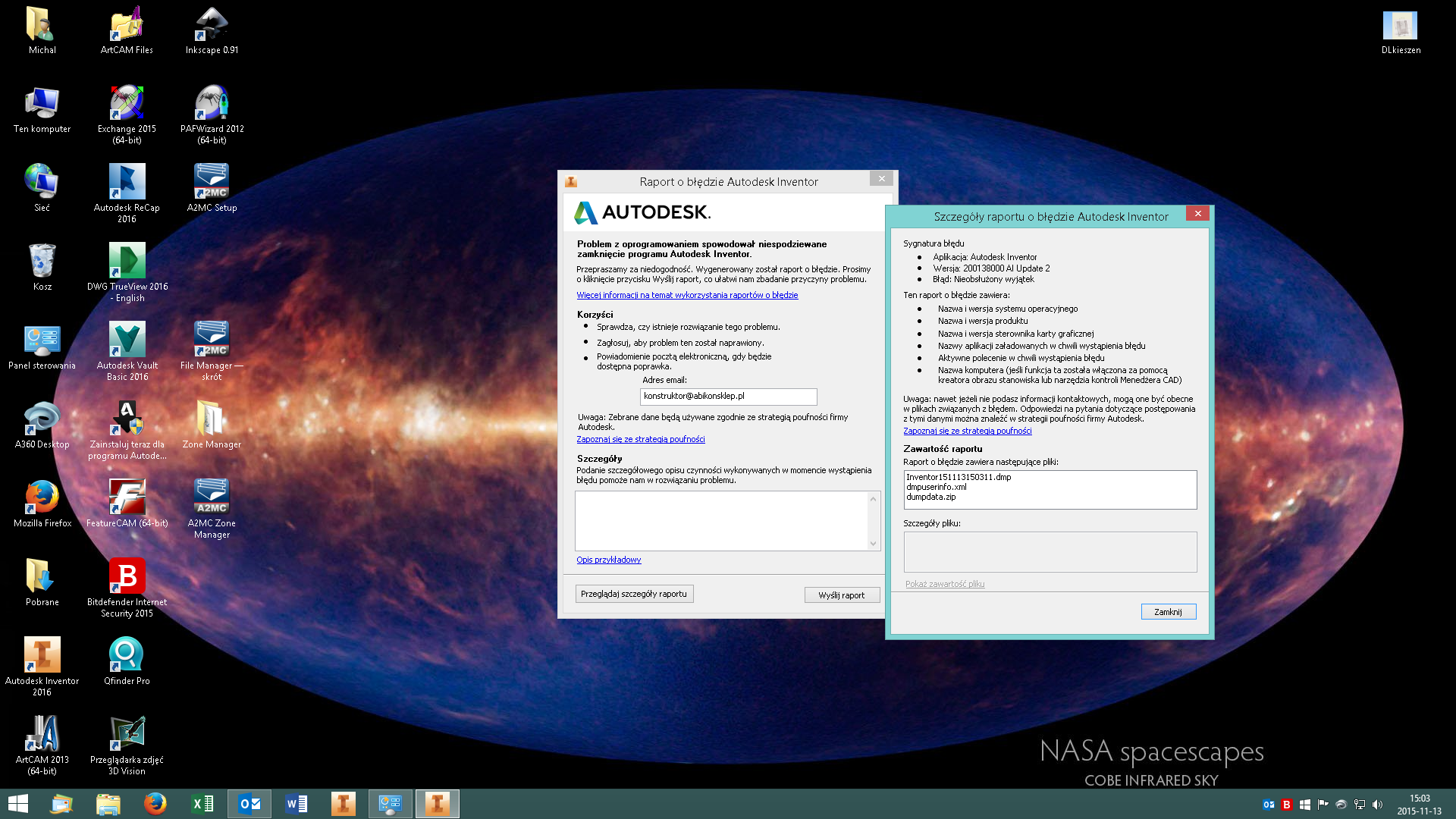Image resolution: width=1456 pixels, height=819 pixels.
Task: Launch DWG TrueView 2016 English
Action: pos(127,271)
